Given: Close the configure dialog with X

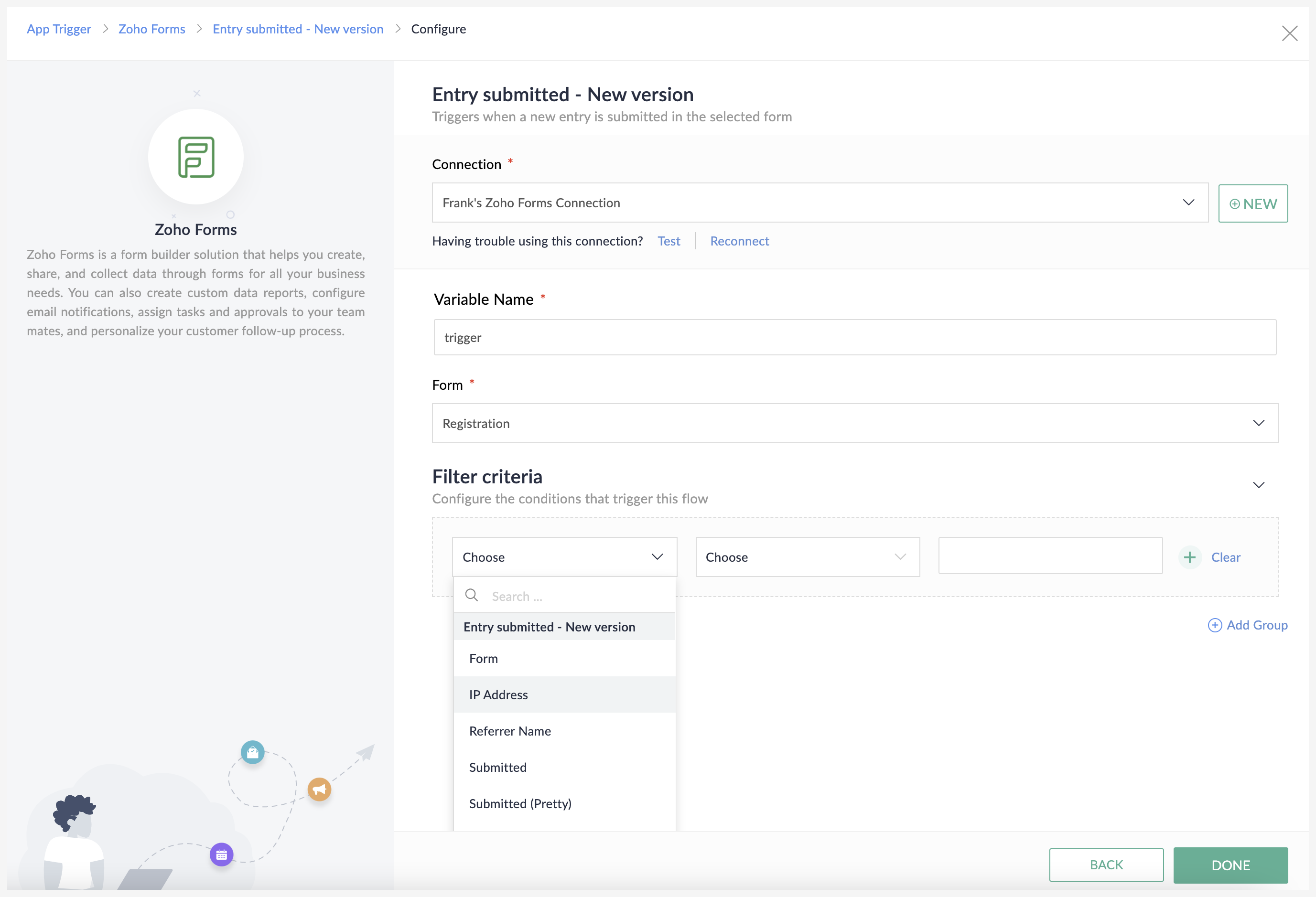Looking at the screenshot, I should (x=1289, y=33).
